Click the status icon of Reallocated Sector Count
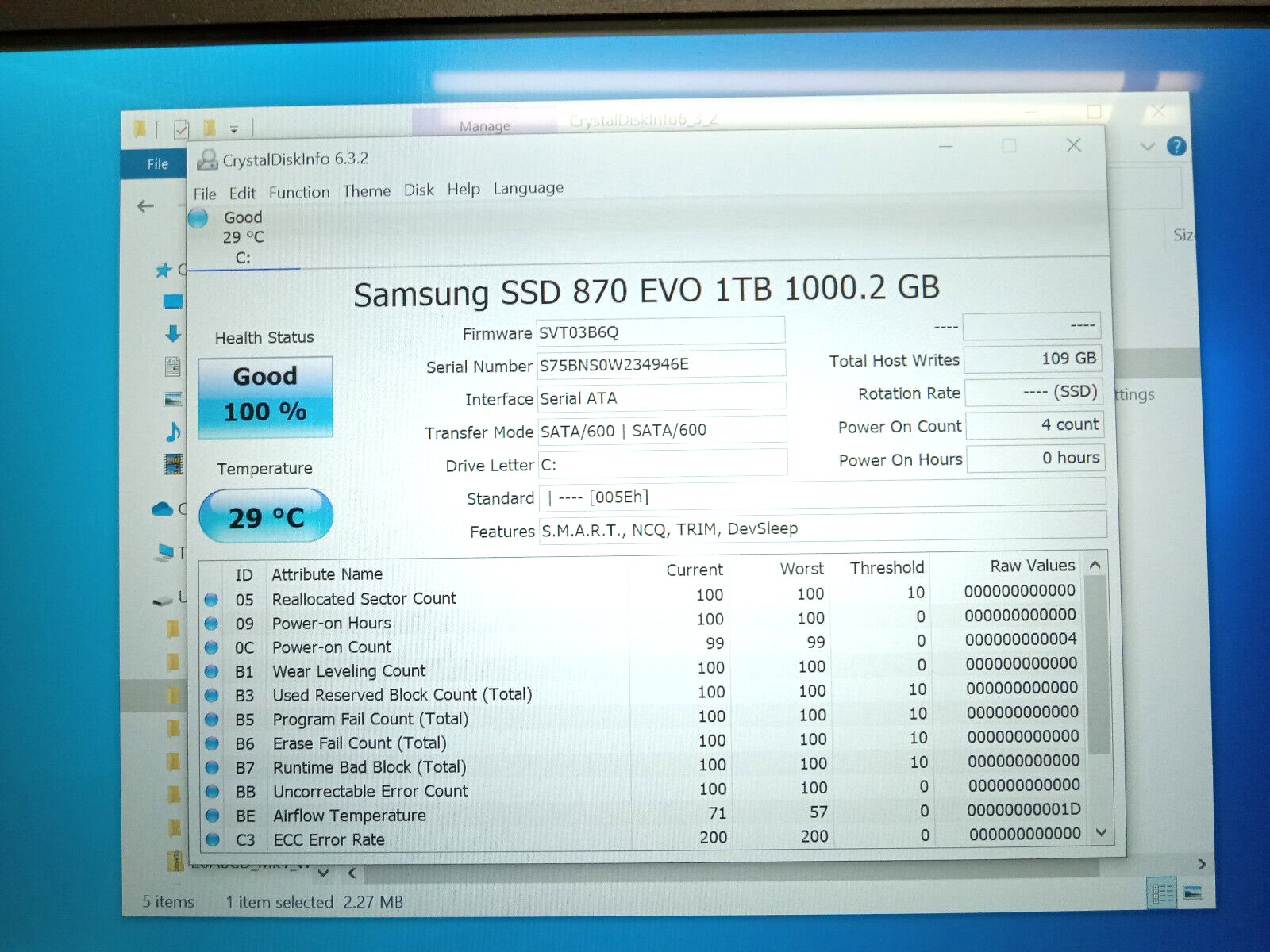The image size is (1270, 952). tap(211, 600)
